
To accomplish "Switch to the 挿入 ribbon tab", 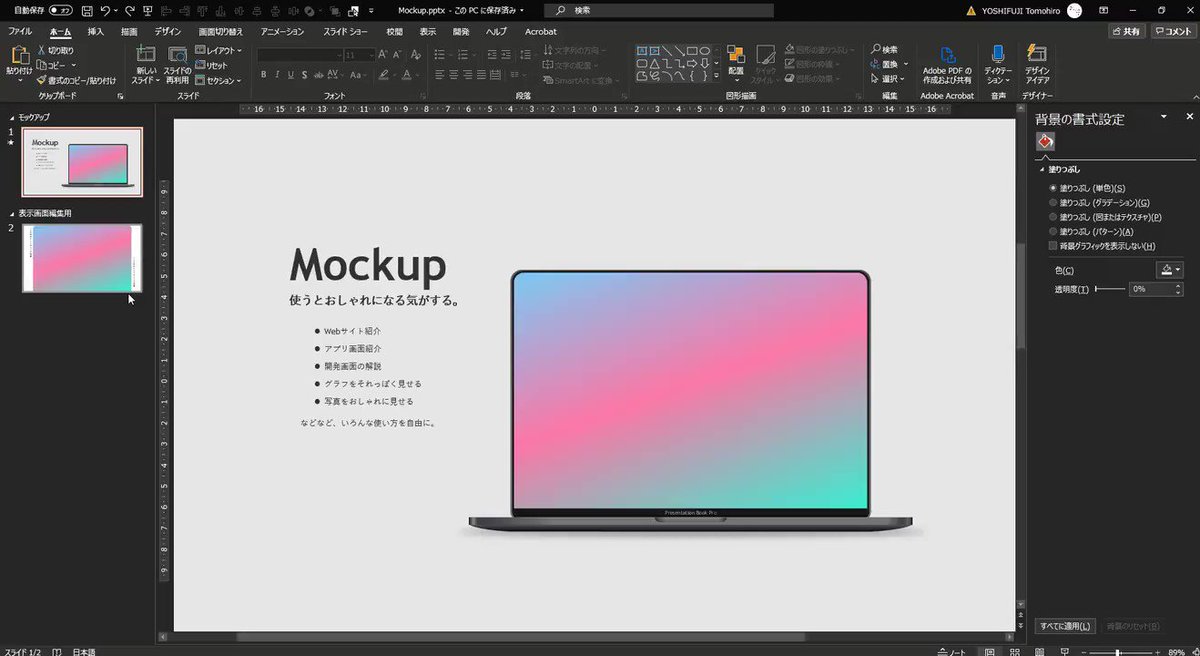I will [97, 31].
